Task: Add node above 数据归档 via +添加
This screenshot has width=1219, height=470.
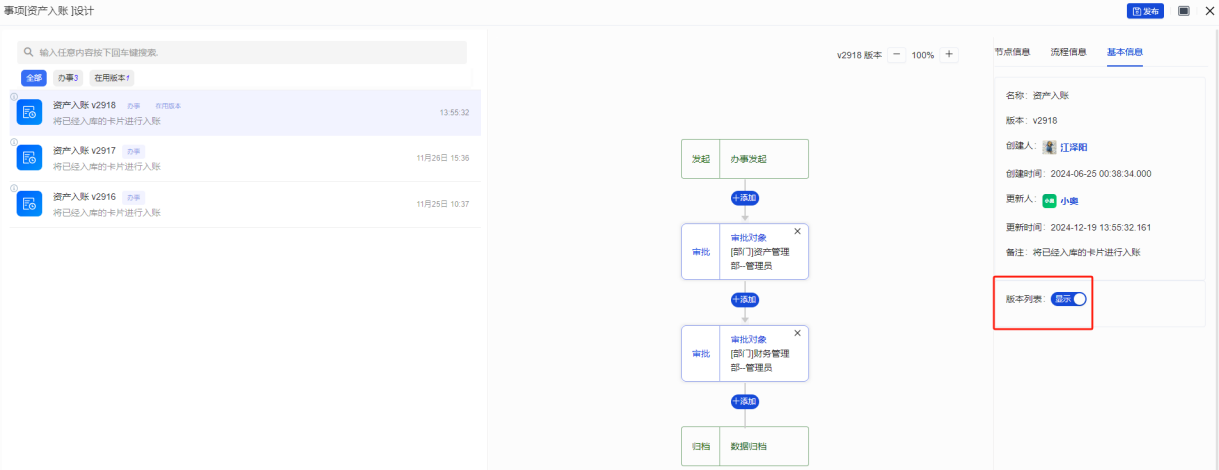Action: 745,401
